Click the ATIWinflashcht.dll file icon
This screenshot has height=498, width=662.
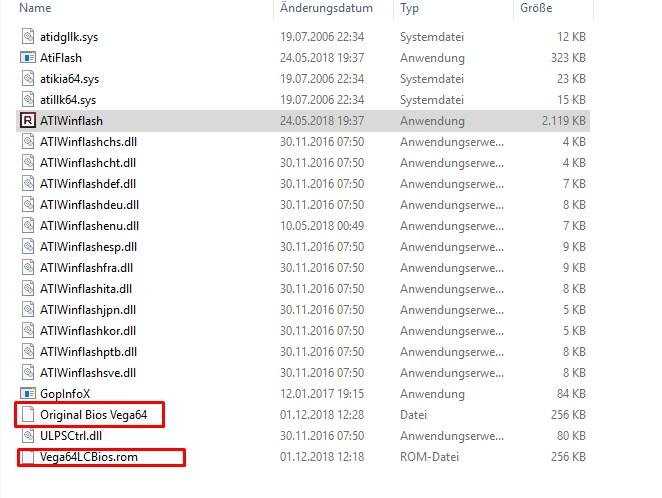click(x=28, y=162)
